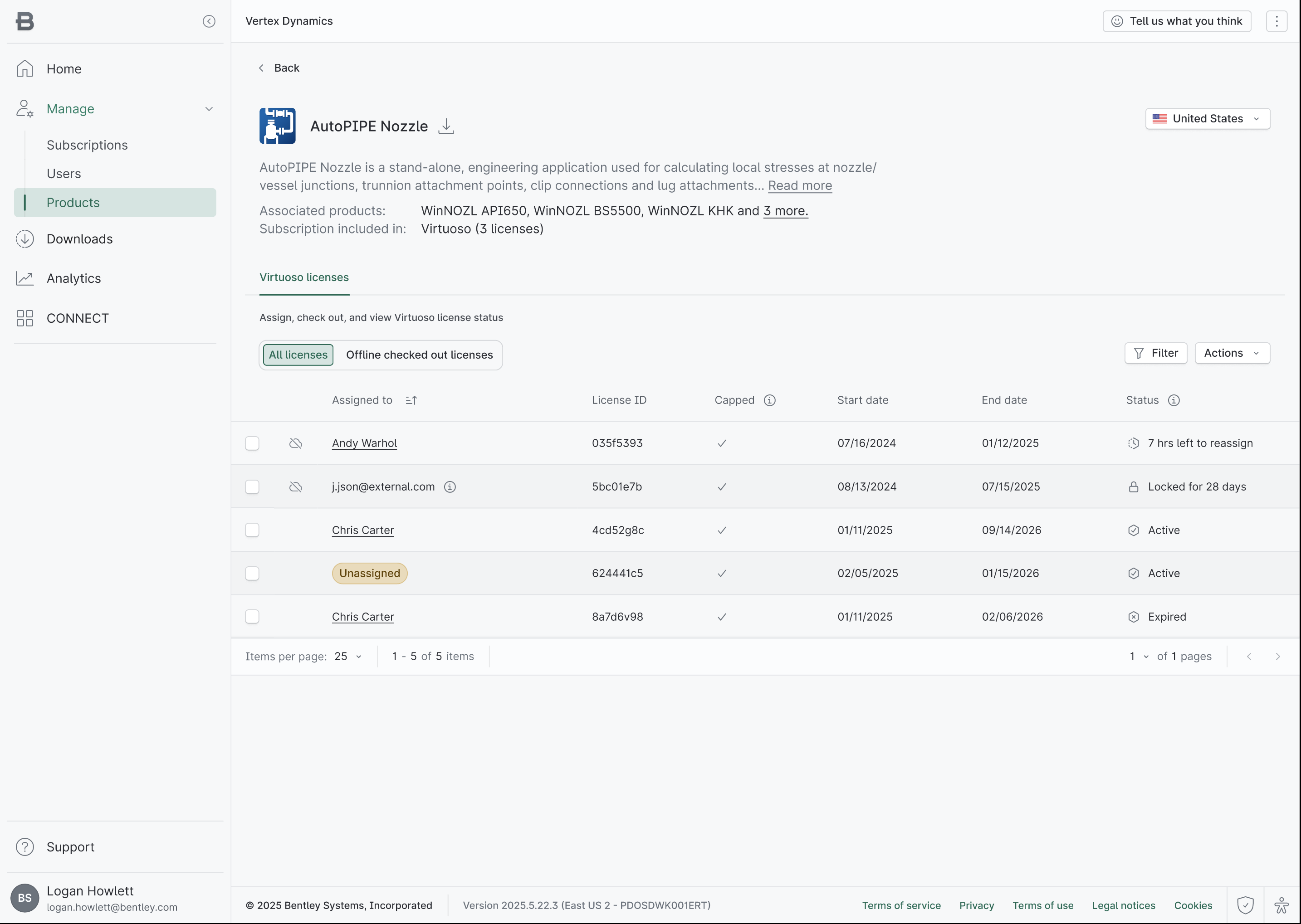1301x924 pixels.
Task: Select Products in the sidebar
Action: coord(114,203)
